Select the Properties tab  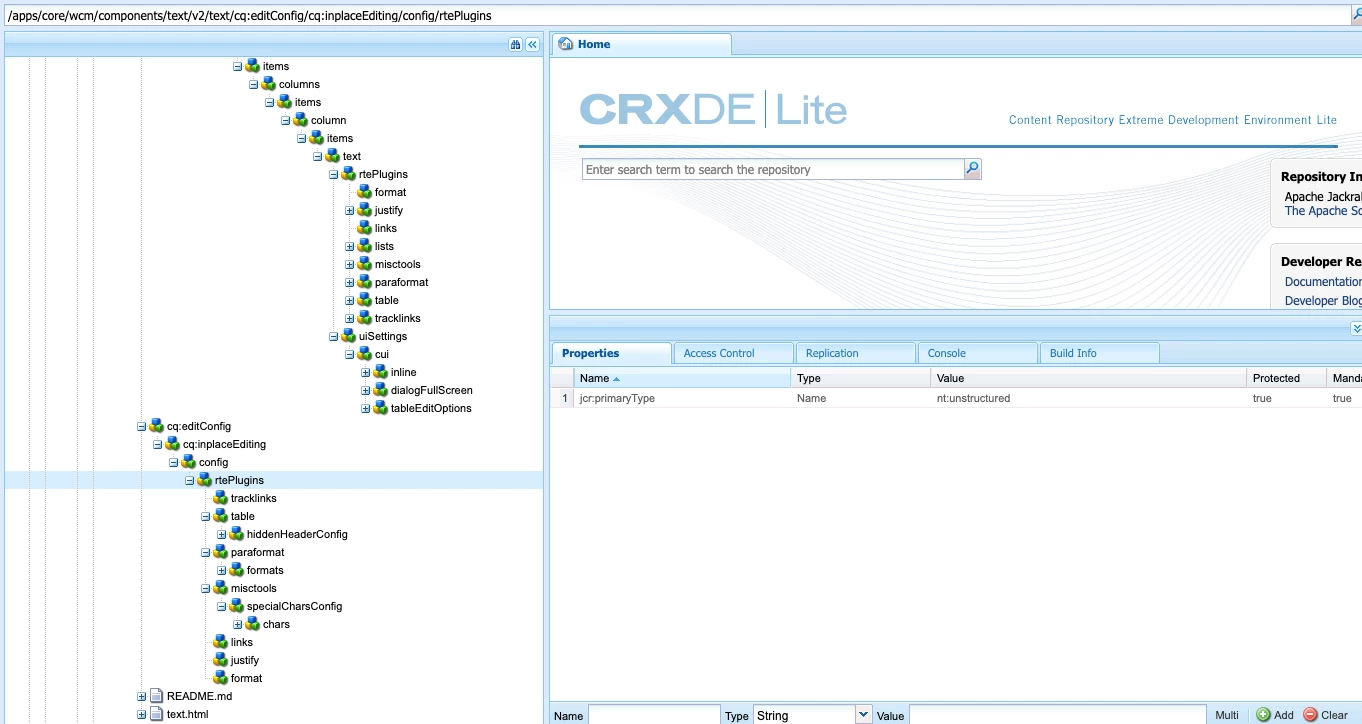tap(611, 353)
